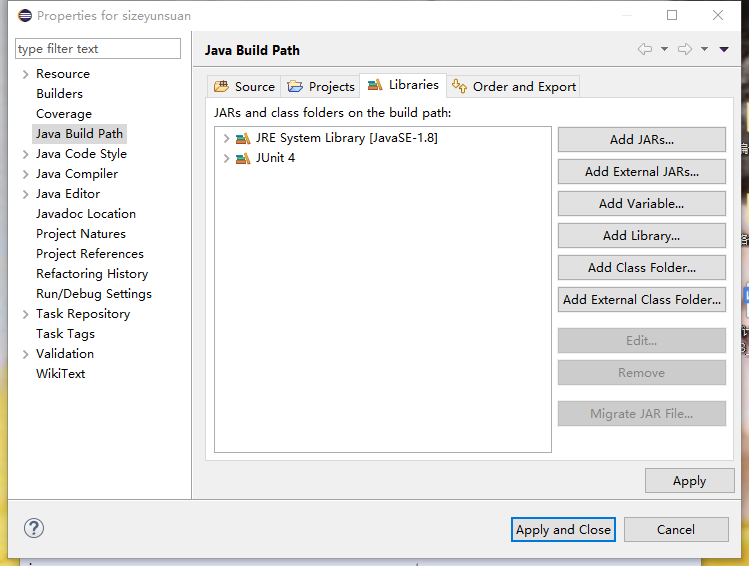Open the view menu triangle dropdown
The image size is (749, 566).
tap(724, 49)
